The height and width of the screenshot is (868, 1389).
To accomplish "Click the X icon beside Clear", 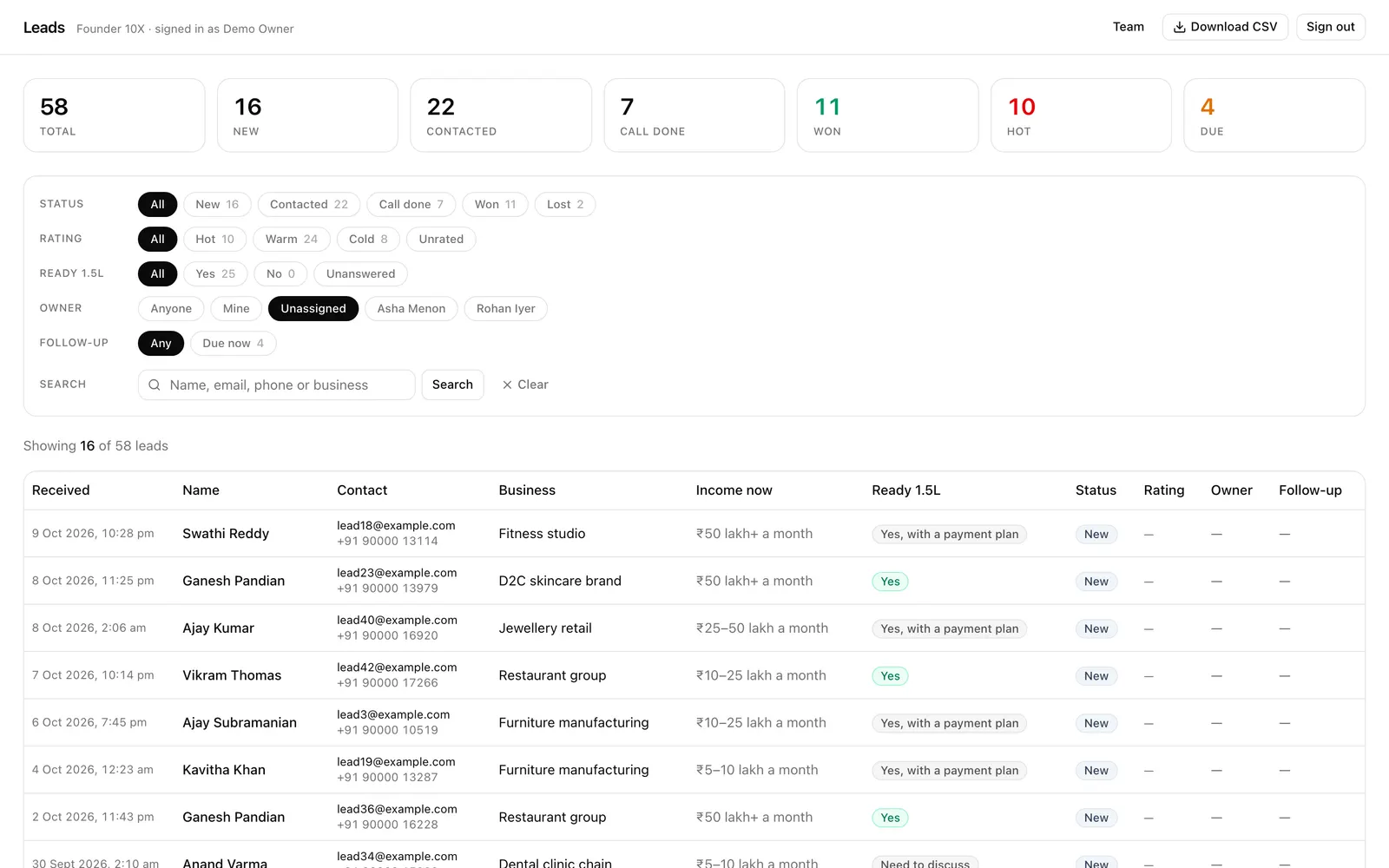I will coord(507,385).
